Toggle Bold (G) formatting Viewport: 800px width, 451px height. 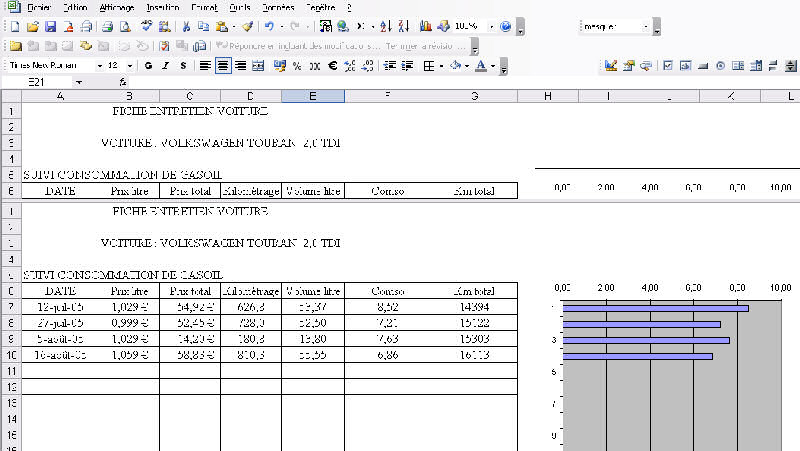(148, 66)
